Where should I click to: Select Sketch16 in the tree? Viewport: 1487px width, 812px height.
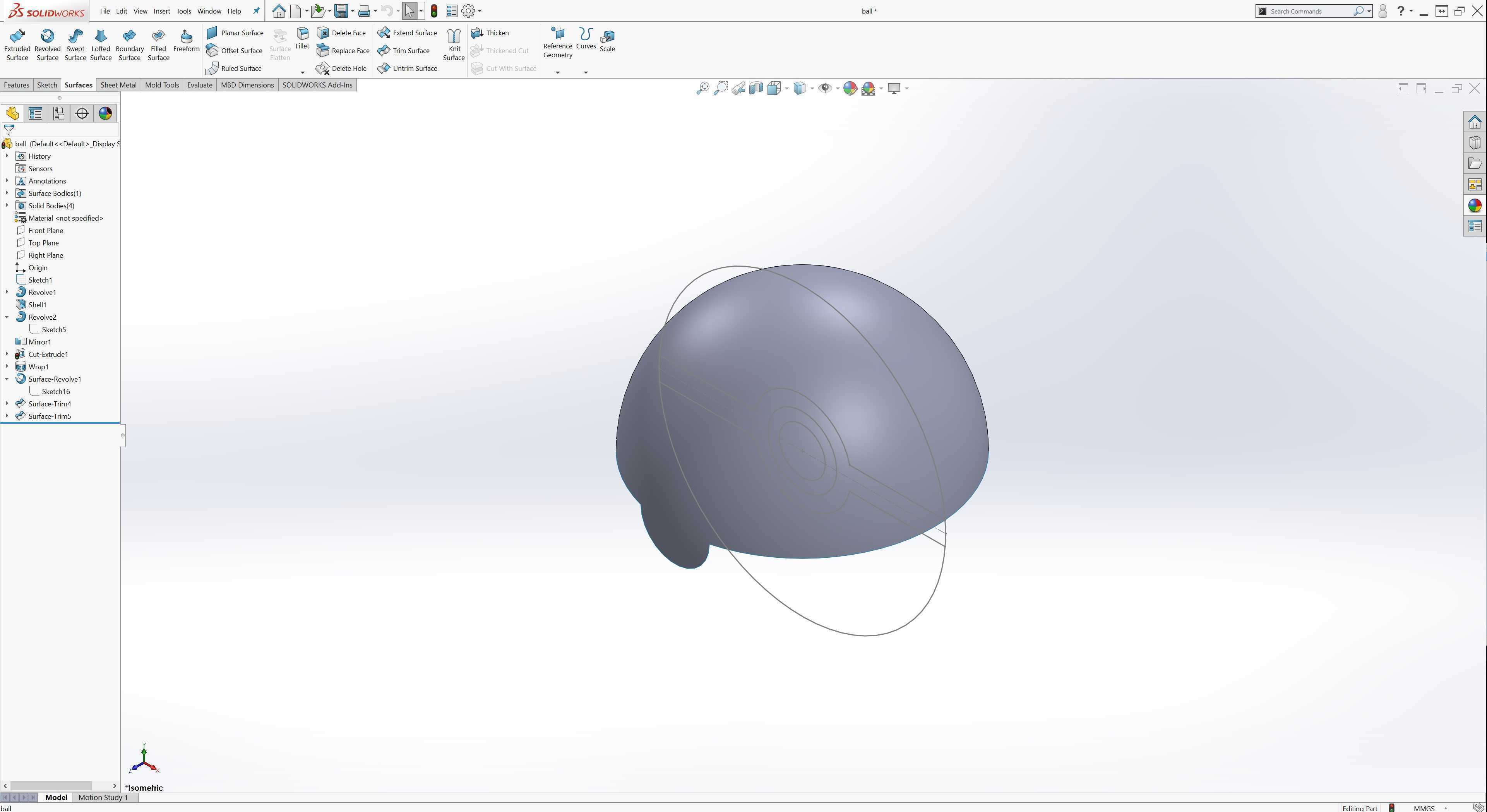[x=50, y=391]
